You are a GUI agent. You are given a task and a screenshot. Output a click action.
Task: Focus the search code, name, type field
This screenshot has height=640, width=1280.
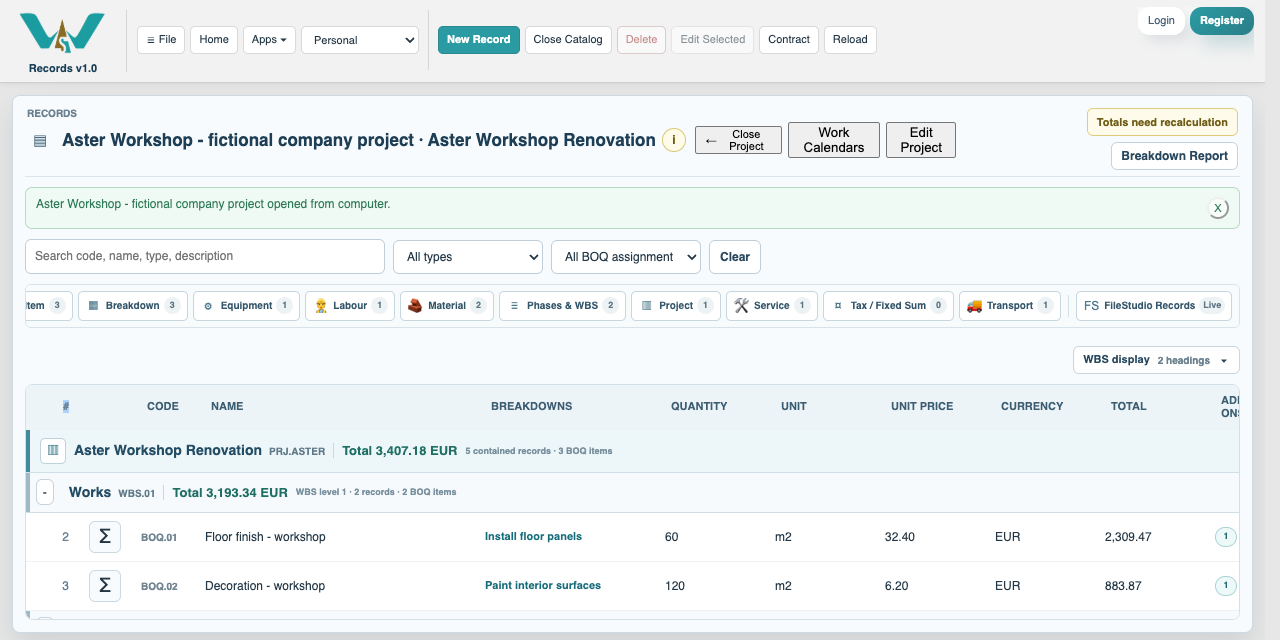pos(205,256)
